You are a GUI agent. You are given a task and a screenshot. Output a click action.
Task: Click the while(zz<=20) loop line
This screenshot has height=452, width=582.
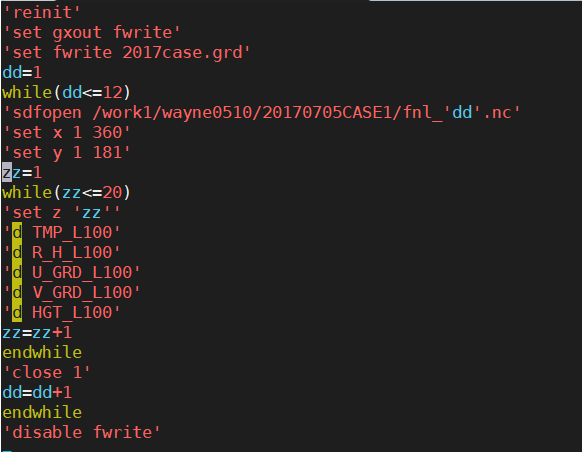click(66, 193)
